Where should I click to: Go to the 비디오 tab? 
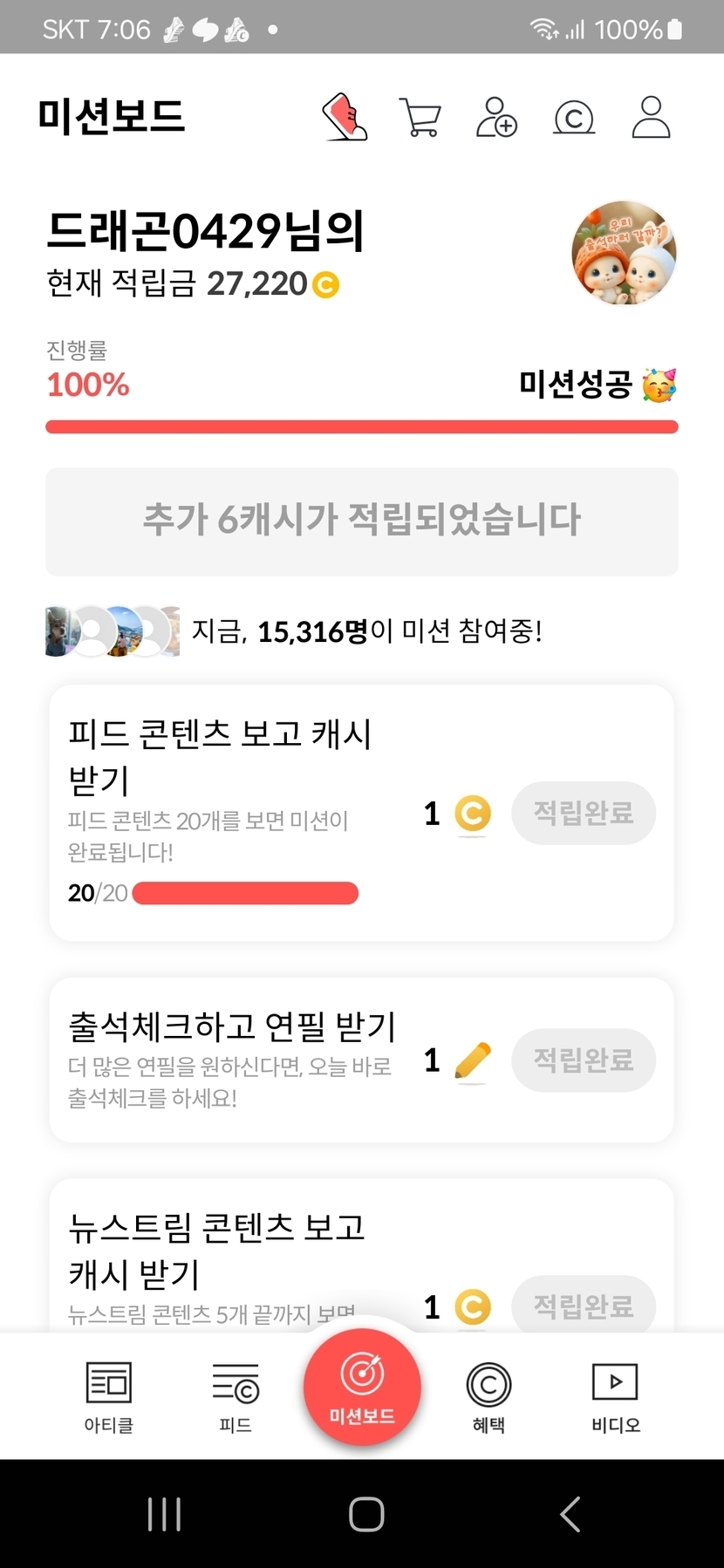coord(616,1397)
